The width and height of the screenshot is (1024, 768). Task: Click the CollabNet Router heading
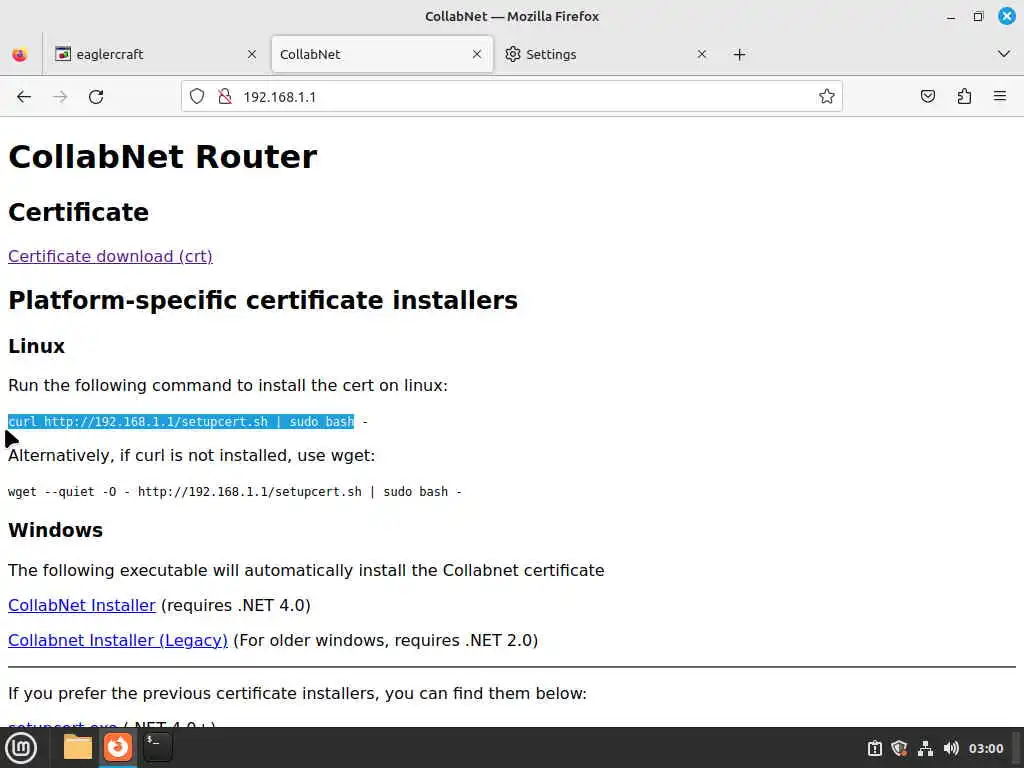pyautogui.click(x=163, y=157)
